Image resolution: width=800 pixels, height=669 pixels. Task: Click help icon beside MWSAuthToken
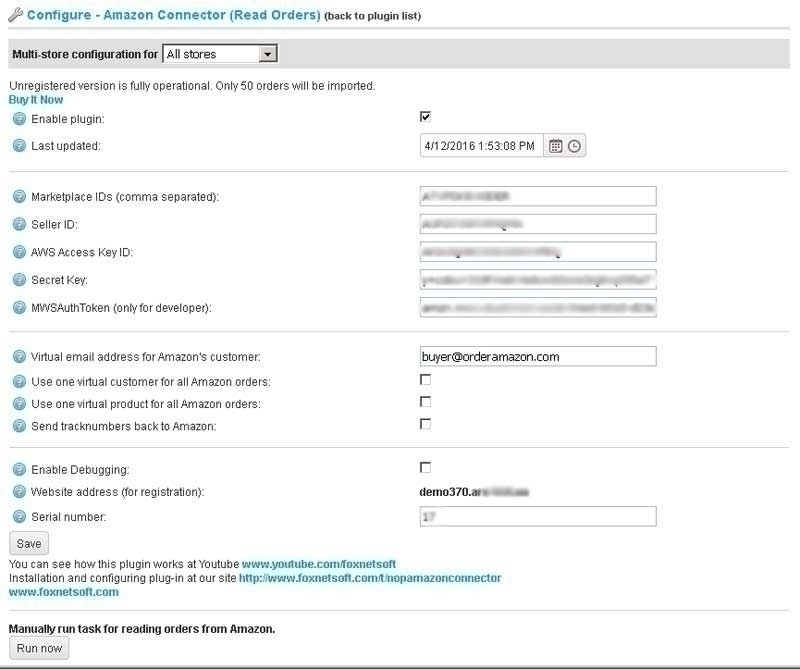(x=19, y=308)
